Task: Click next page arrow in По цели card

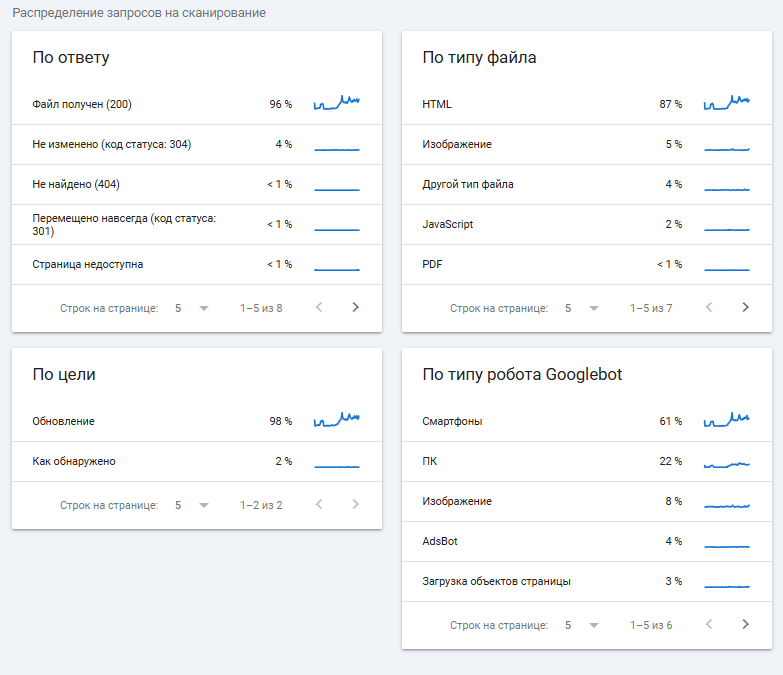Action: (355, 505)
